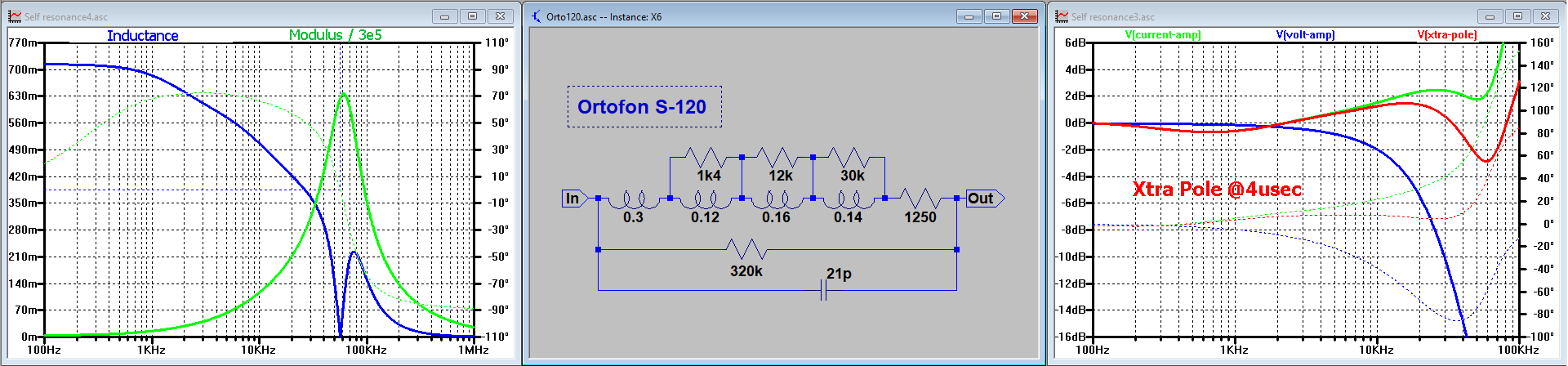Image resolution: width=1568 pixels, height=366 pixels.
Task: Minimize the Self resonance3.asc window
Action: point(1490,16)
